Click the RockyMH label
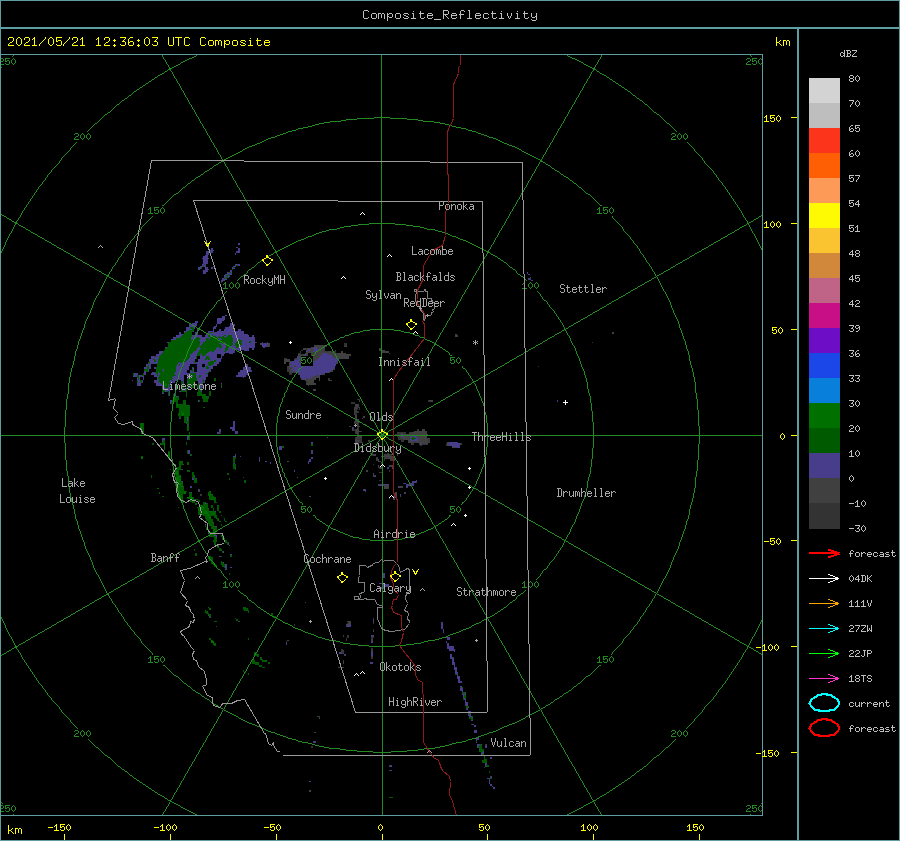The width and height of the screenshot is (900, 841). 264,280
